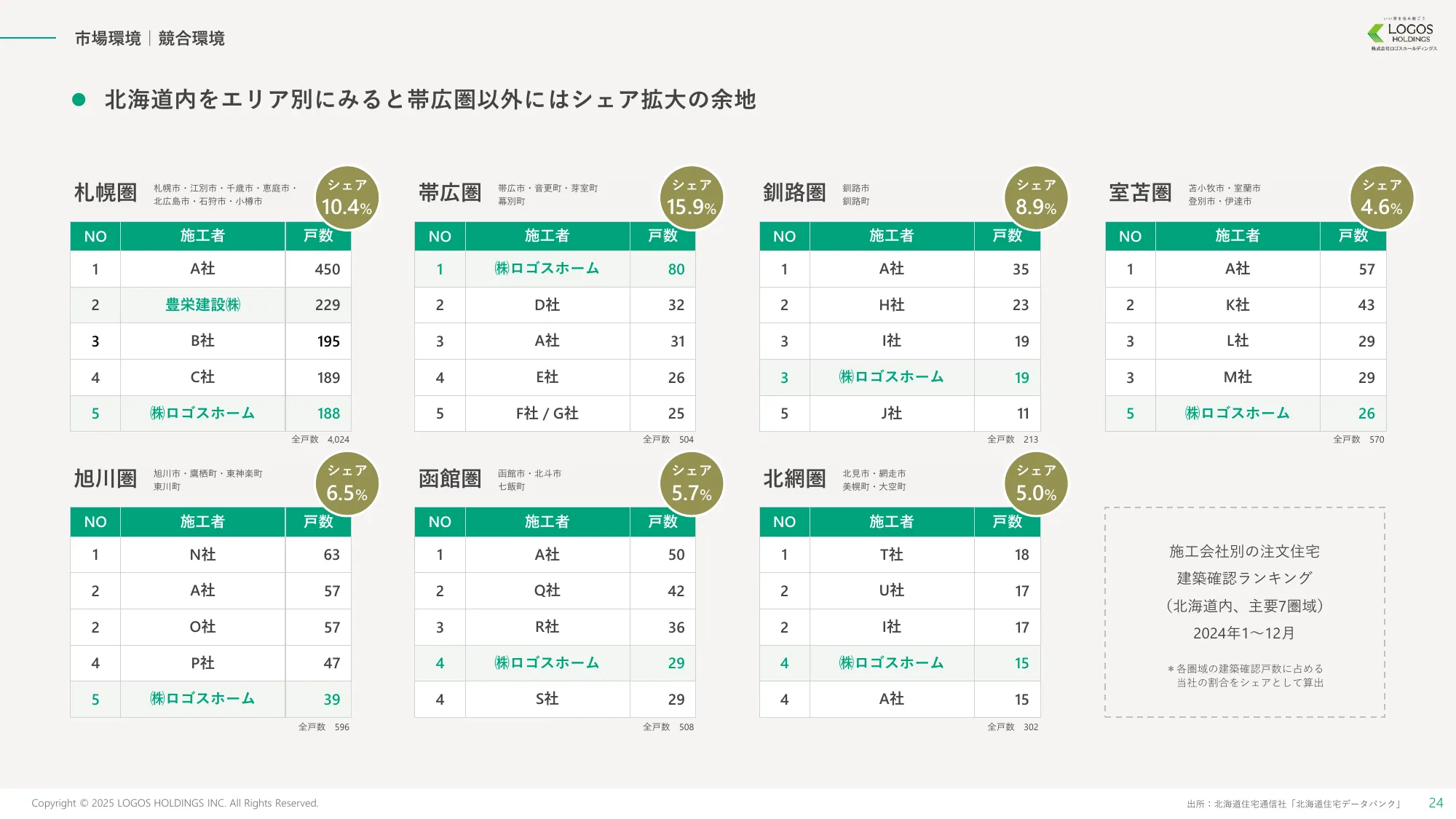Click the 札幌圏 section heading

click(x=104, y=191)
